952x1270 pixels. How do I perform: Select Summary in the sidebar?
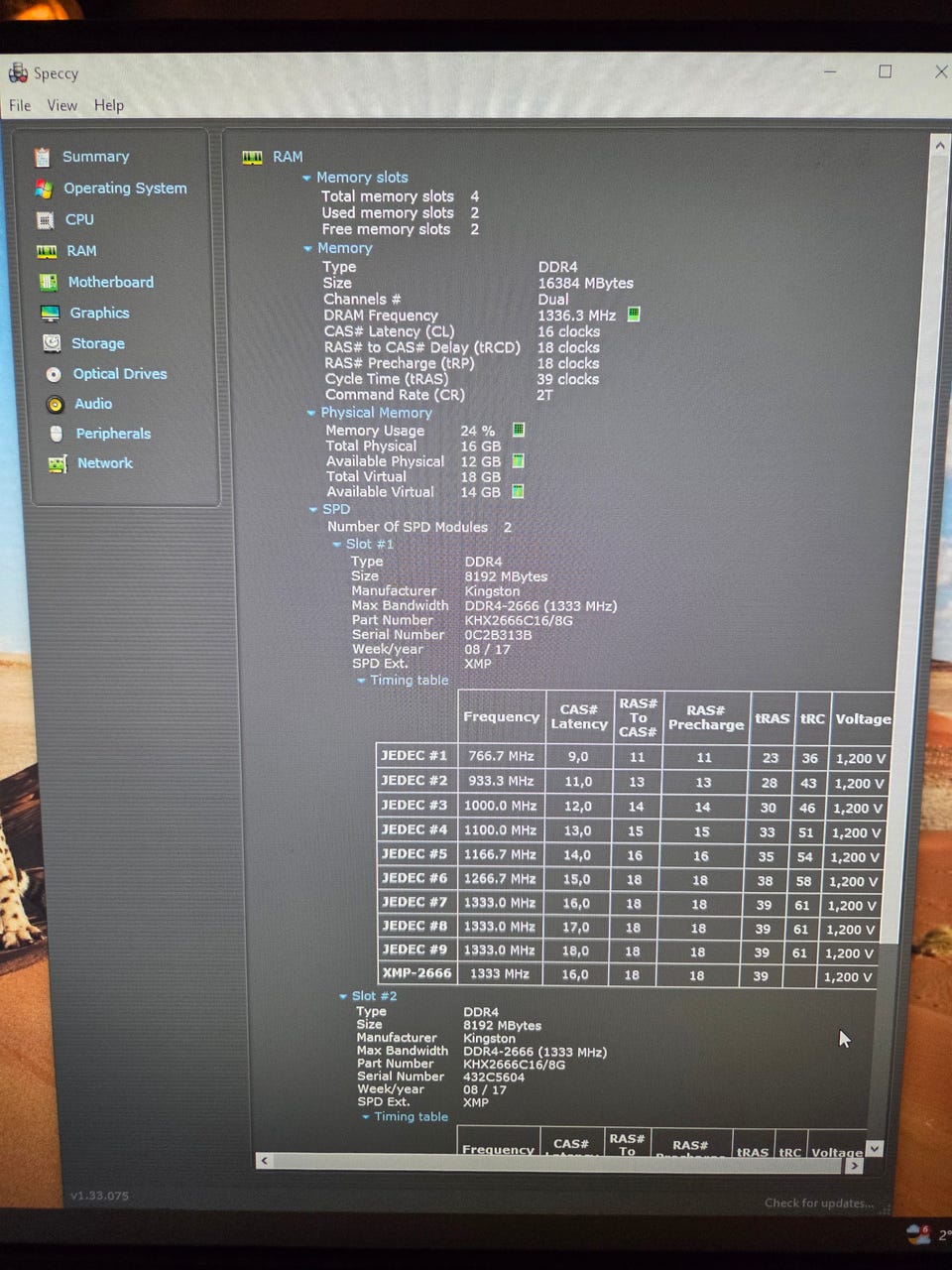point(95,157)
